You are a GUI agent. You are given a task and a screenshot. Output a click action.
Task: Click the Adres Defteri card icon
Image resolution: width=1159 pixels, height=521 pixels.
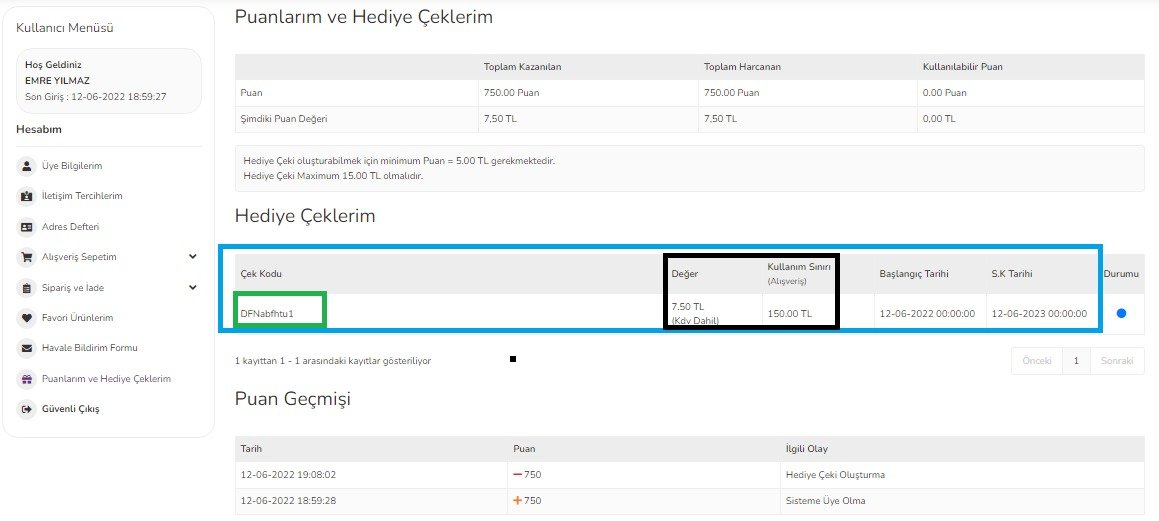click(27, 227)
